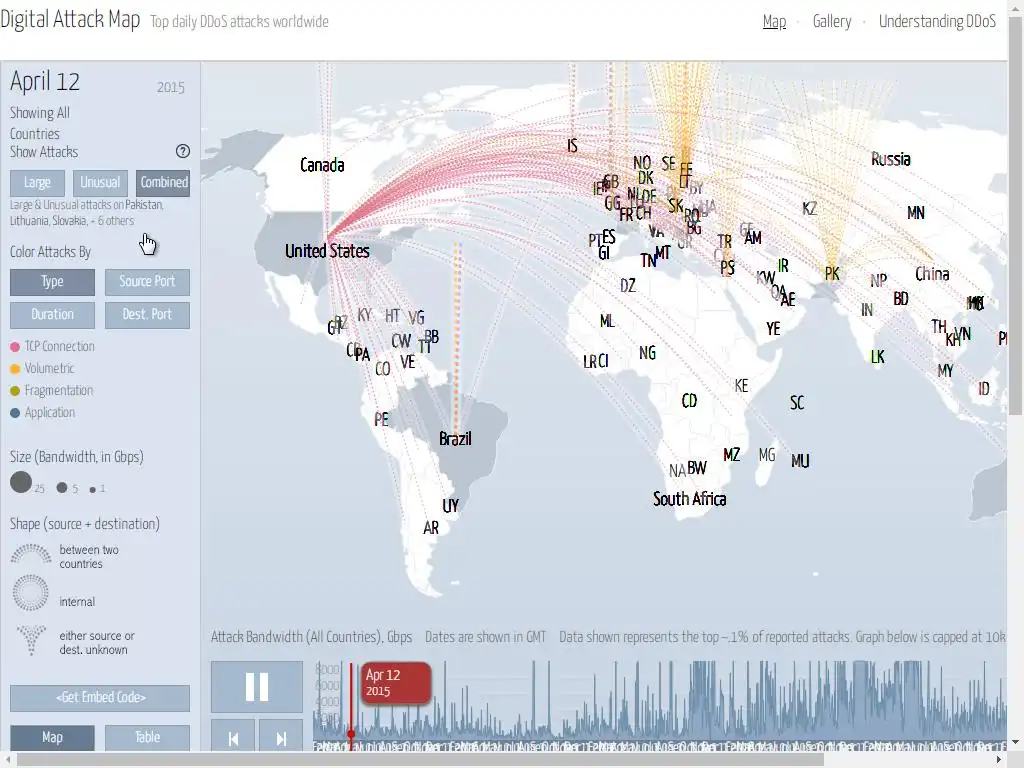
Task: Select the Unusual attacks filter
Action: [x=100, y=183]
